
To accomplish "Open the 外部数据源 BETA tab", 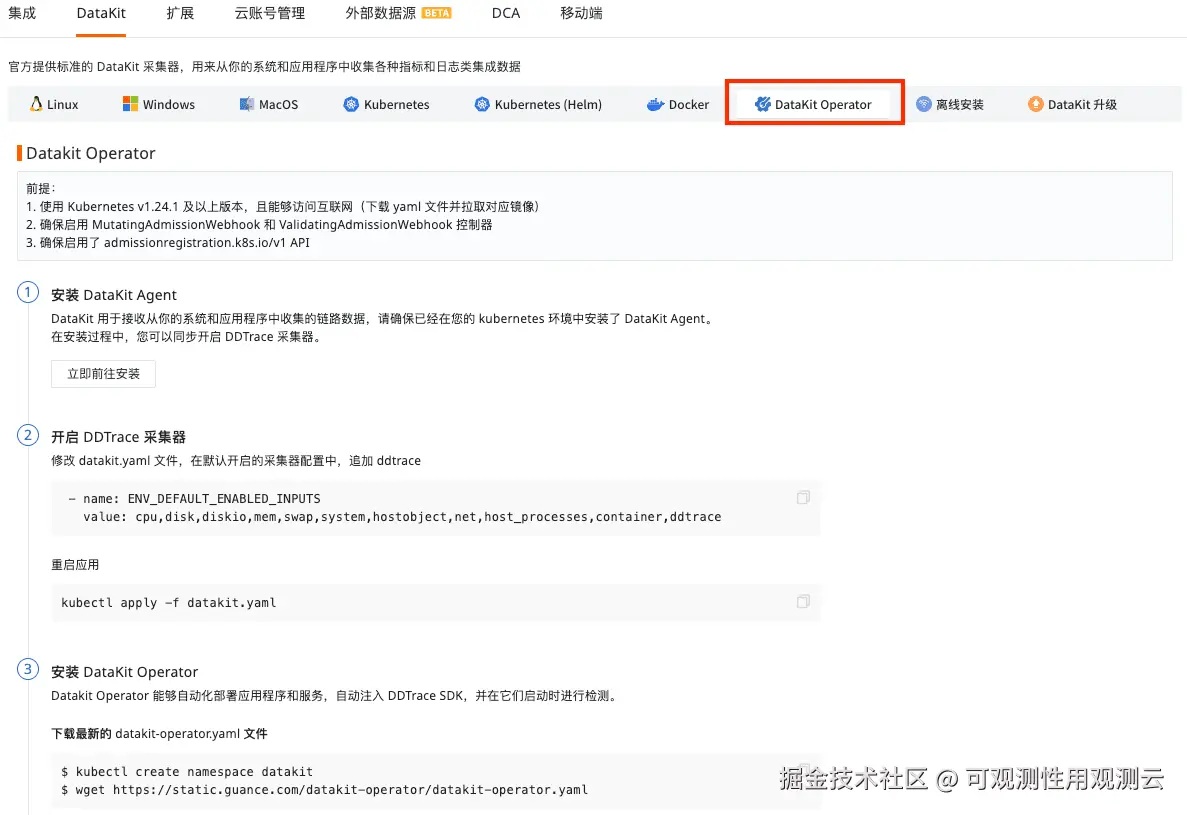I will pos(398,13).
